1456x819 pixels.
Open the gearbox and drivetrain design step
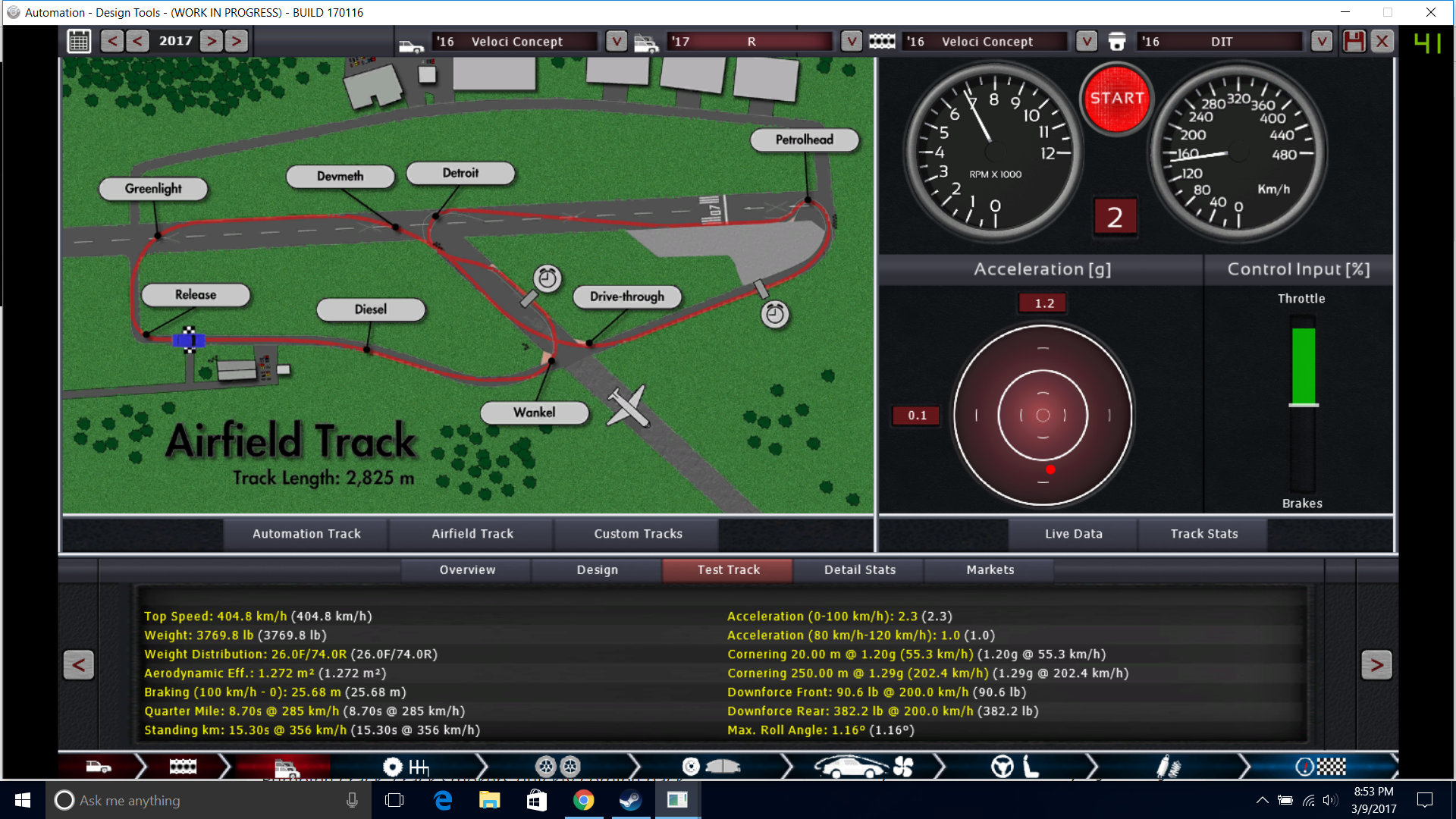tap(405, 767)
